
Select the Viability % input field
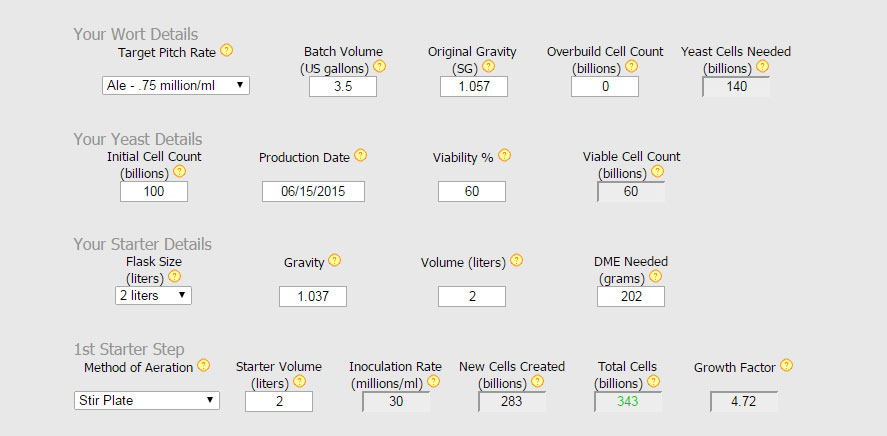point(471,191)
